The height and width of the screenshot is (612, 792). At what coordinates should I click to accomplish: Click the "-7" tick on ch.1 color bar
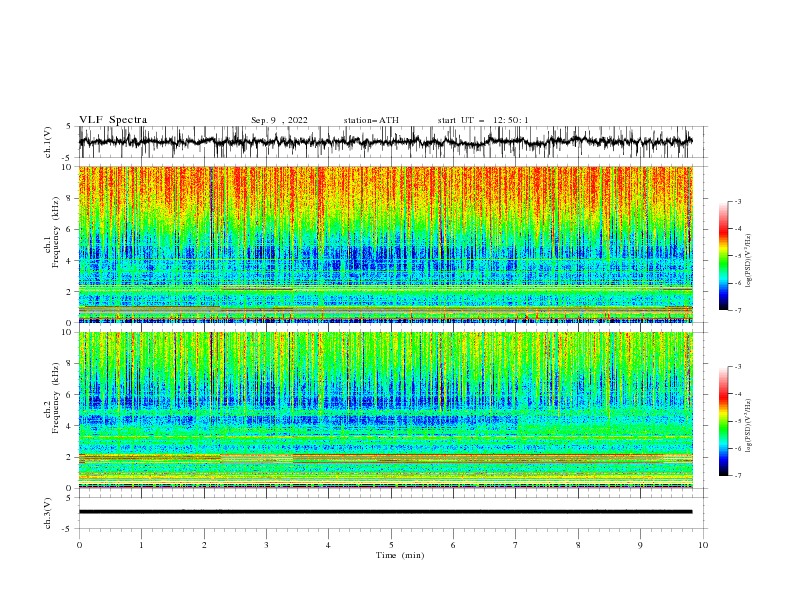738,310
